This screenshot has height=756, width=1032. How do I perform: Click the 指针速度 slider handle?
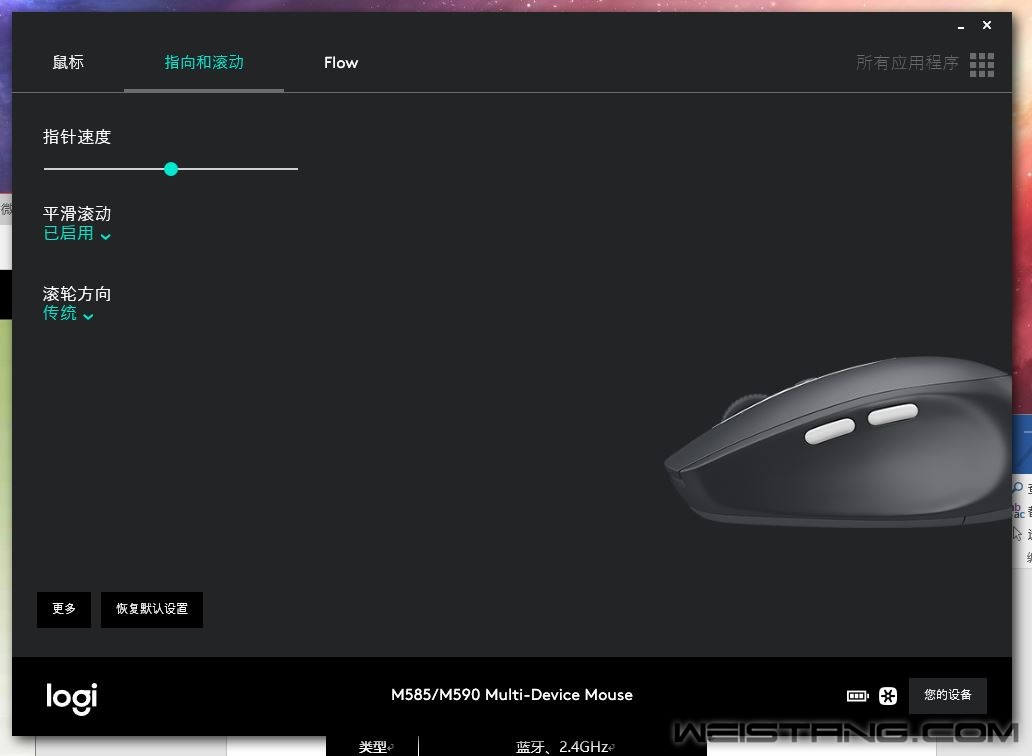coord(171,169)
